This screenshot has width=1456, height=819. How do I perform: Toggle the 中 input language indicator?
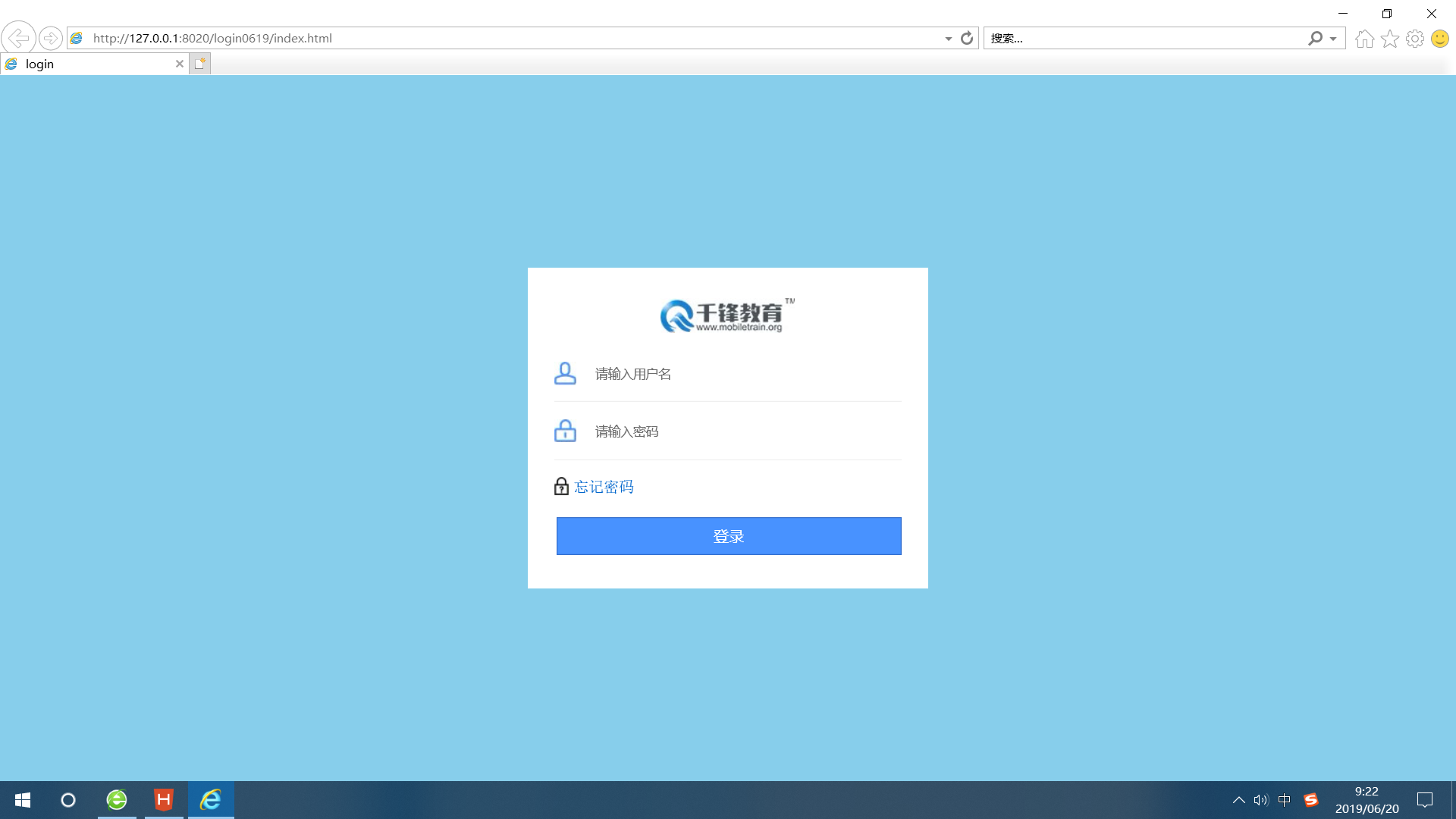1285,800
